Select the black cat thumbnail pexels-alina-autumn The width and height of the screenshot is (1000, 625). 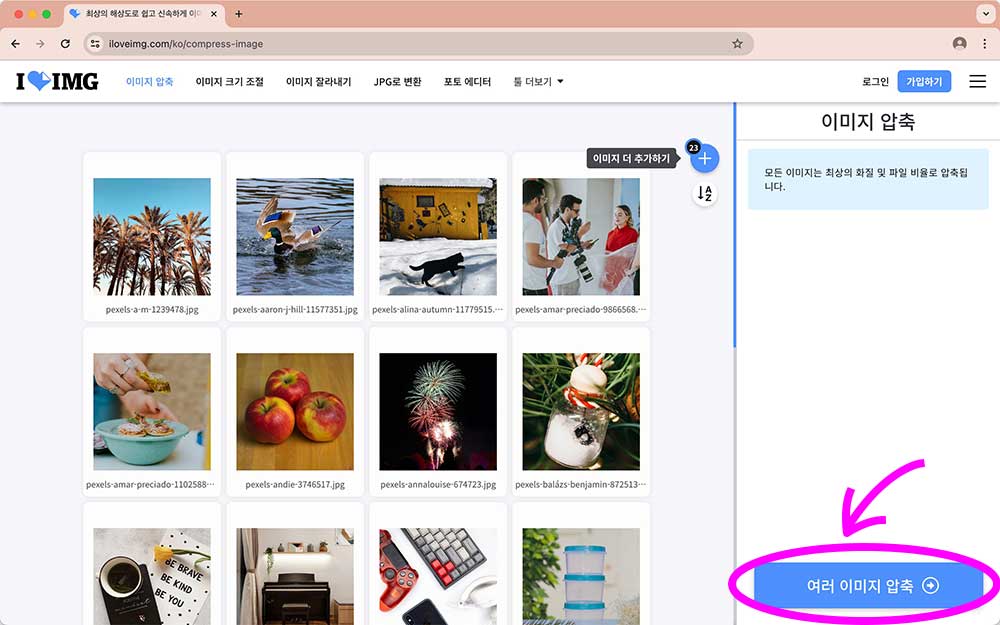click(x=438, y=237)
